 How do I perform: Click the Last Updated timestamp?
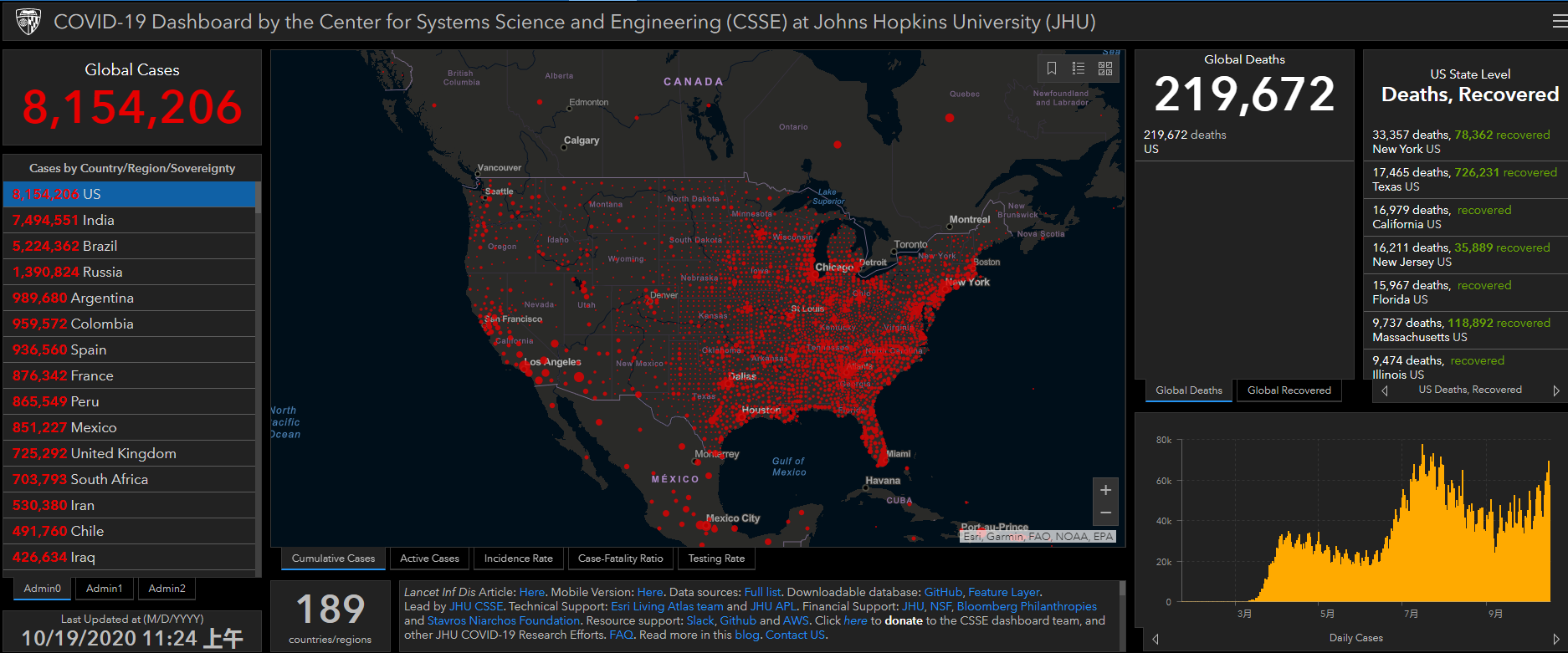(x=132, y=638)
